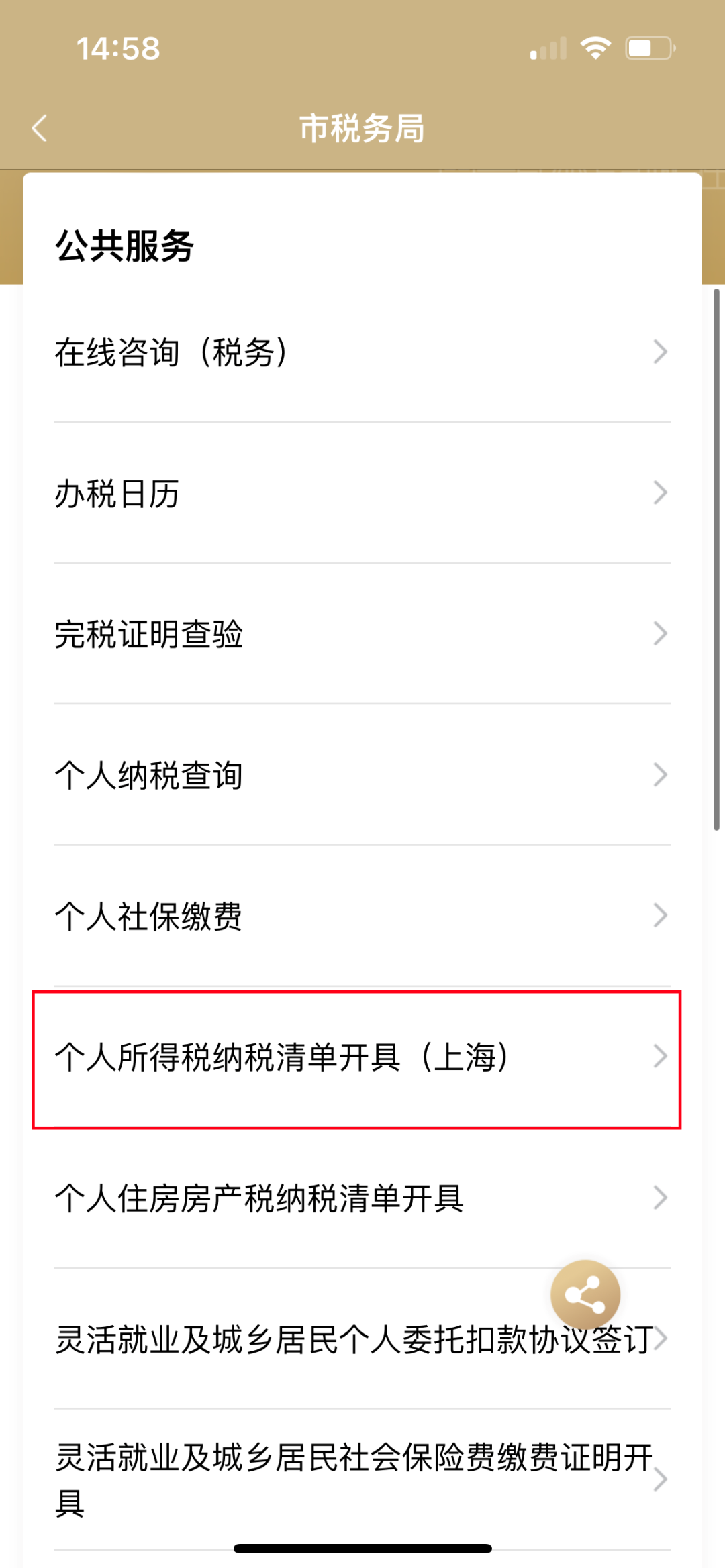Image resolution: width=725 pixels, height=1568 pixels.
Task: Tap the 市税务局 page title
Action: [x=362, y=128]
